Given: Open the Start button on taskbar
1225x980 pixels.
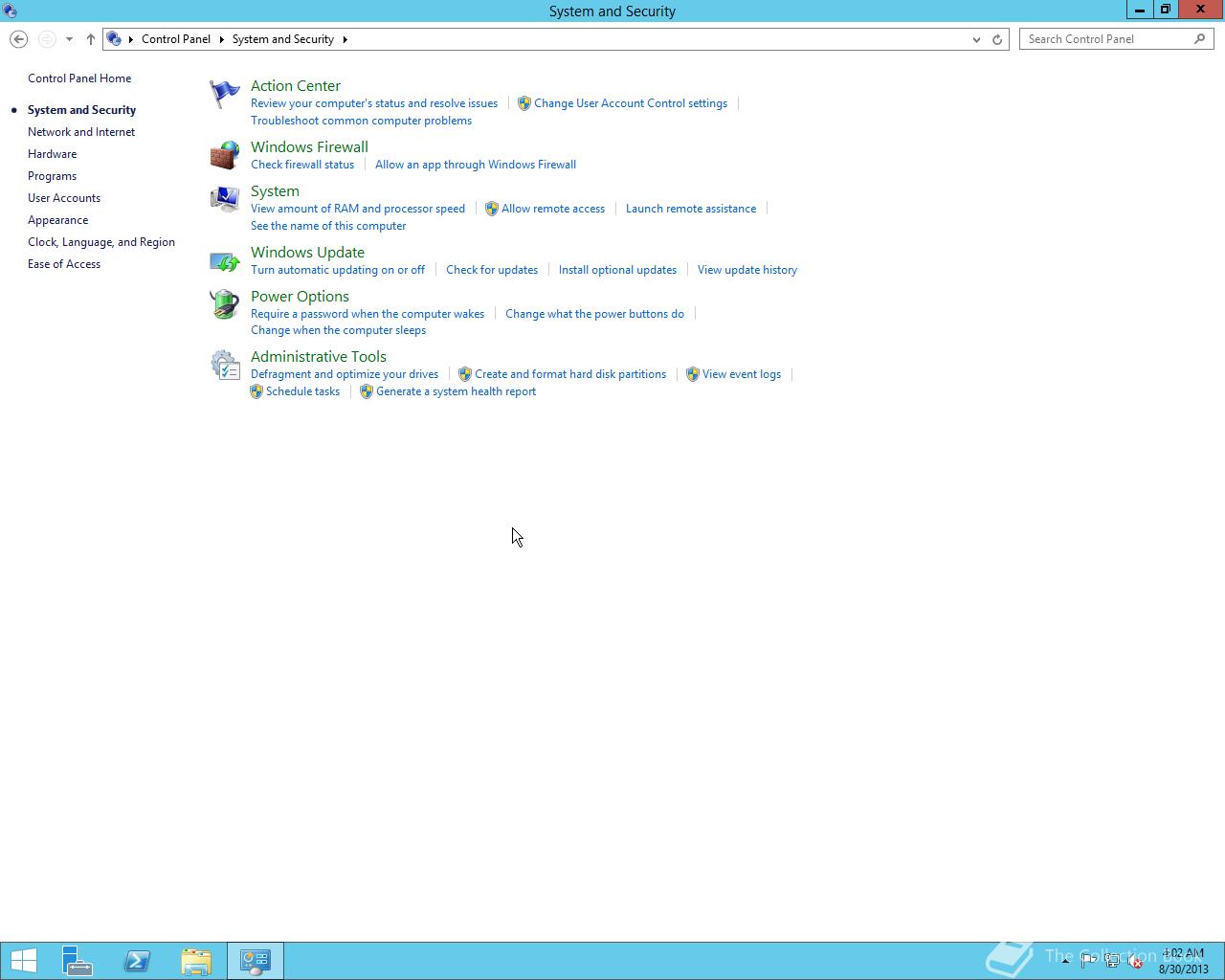Looking at the screenshot, I should [x=23, y=961].
